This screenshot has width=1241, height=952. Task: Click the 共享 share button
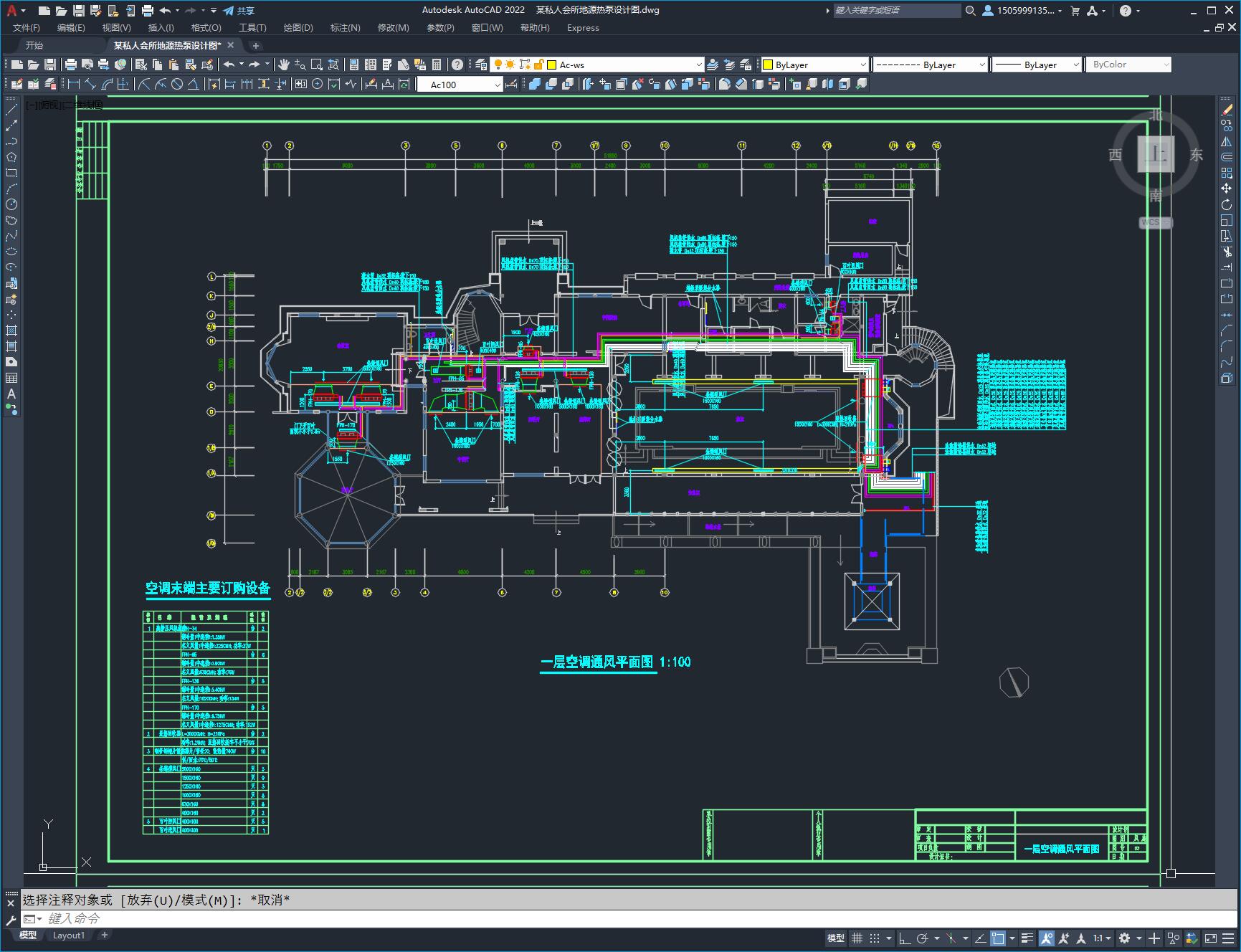pyautogui.click(x=239, y=11)
